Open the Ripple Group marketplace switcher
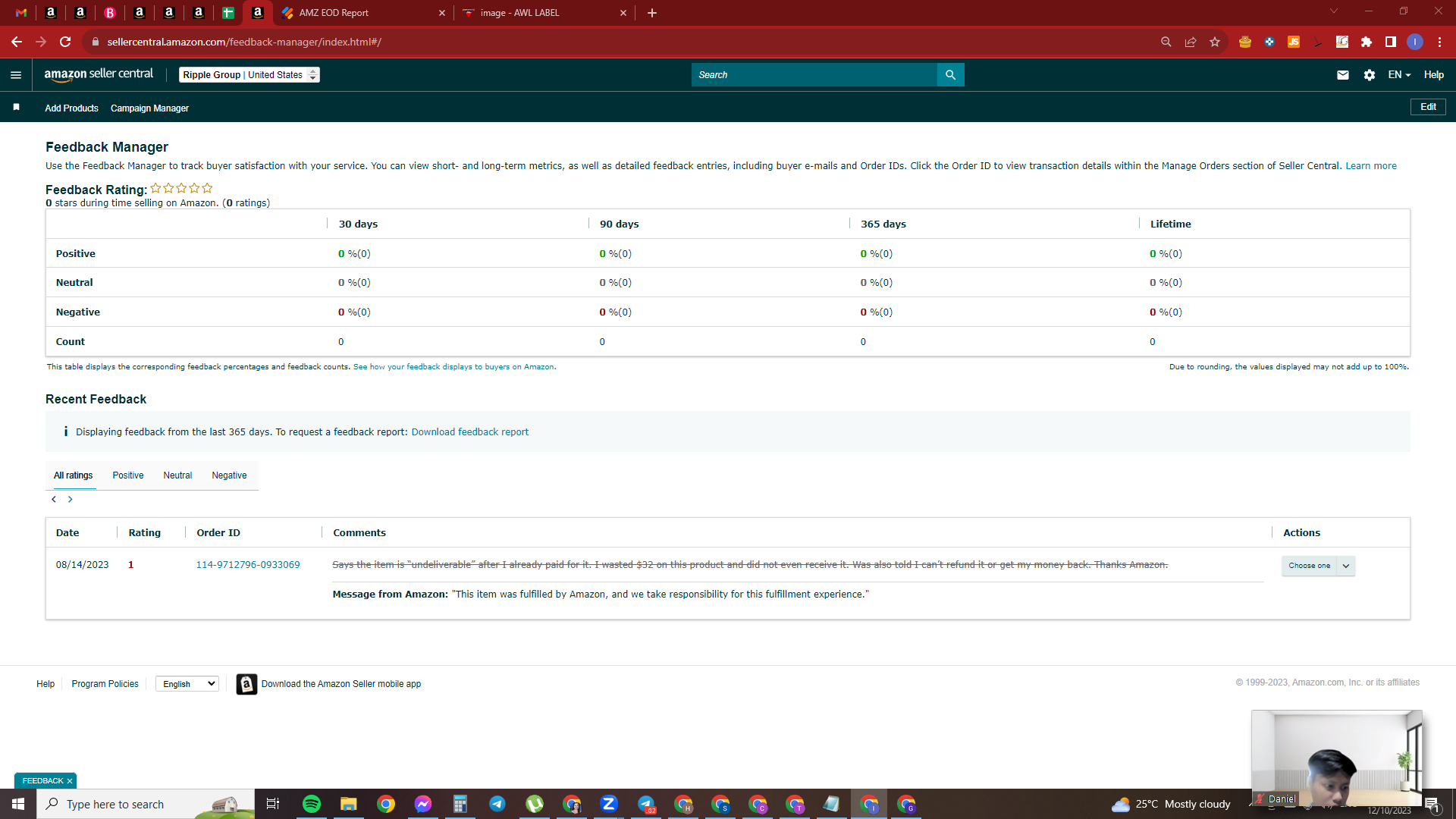 (x=249, y=75)
